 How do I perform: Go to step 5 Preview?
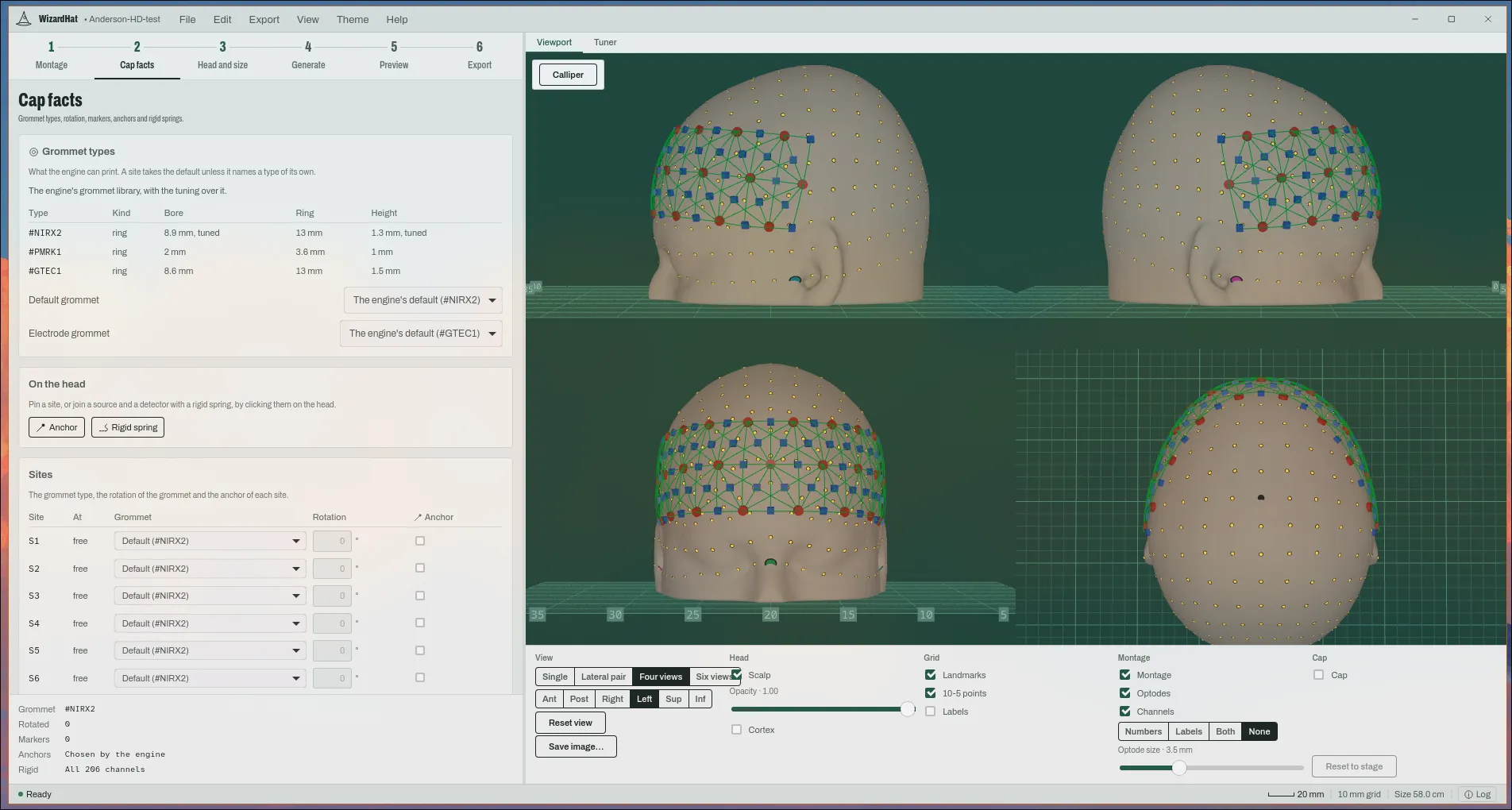coord(394,56)
